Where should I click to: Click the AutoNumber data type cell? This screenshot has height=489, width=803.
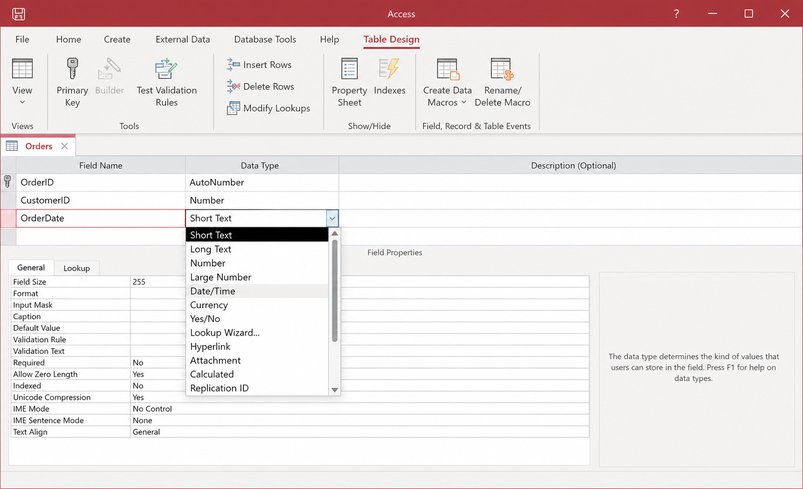point(262,182)
